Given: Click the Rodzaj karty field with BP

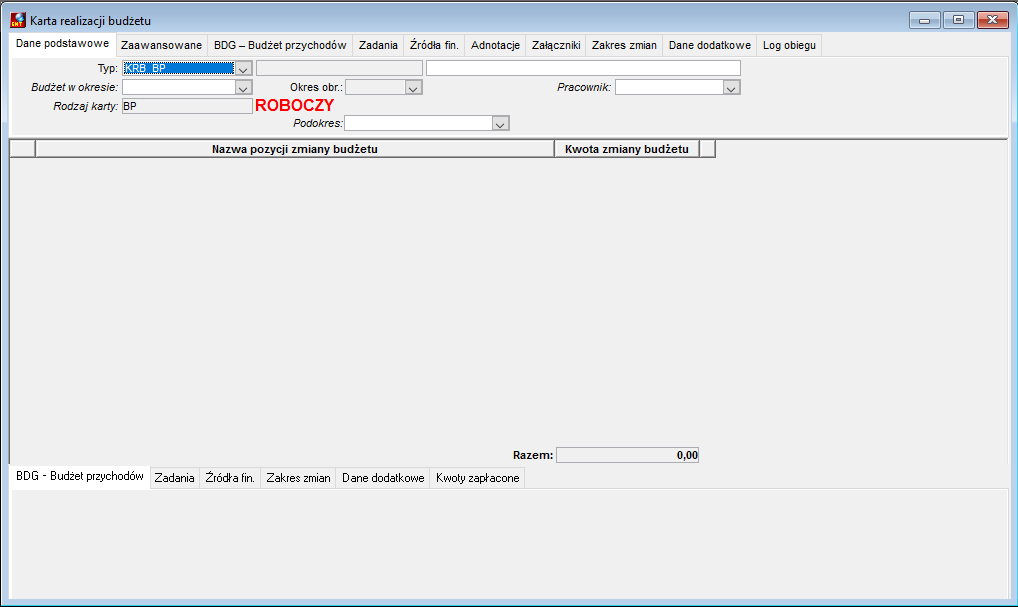Looking at the screenshot, I should click(187, 106).
